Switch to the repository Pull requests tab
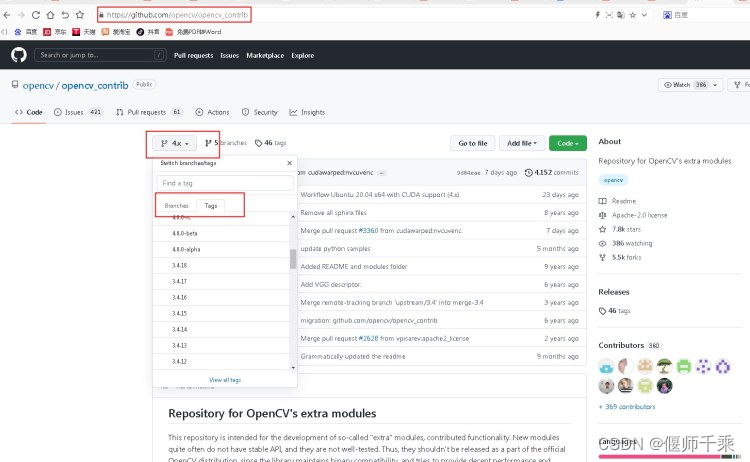 (x=149, y=112)
